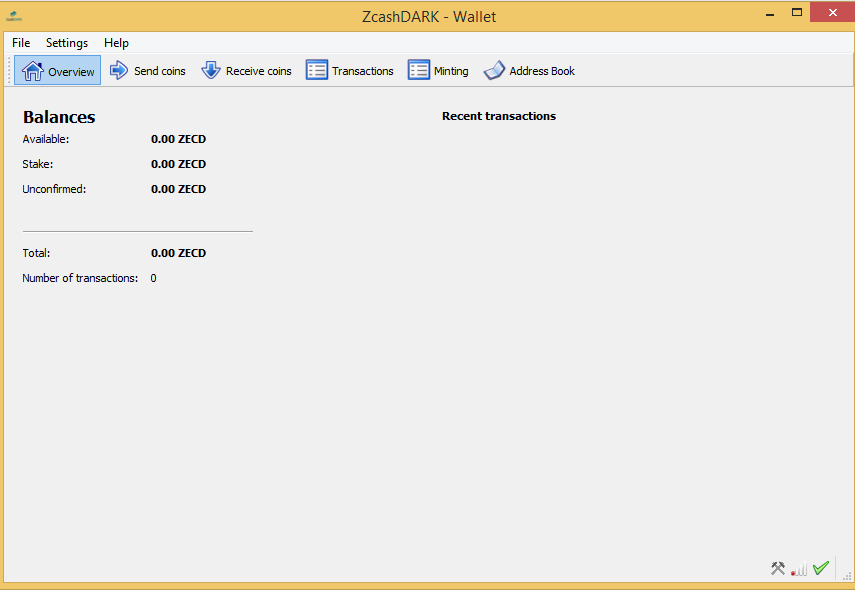Click the Transactions list icon
Screen dimensions: 855x590
pyautogui.click(x=316, y=70)
